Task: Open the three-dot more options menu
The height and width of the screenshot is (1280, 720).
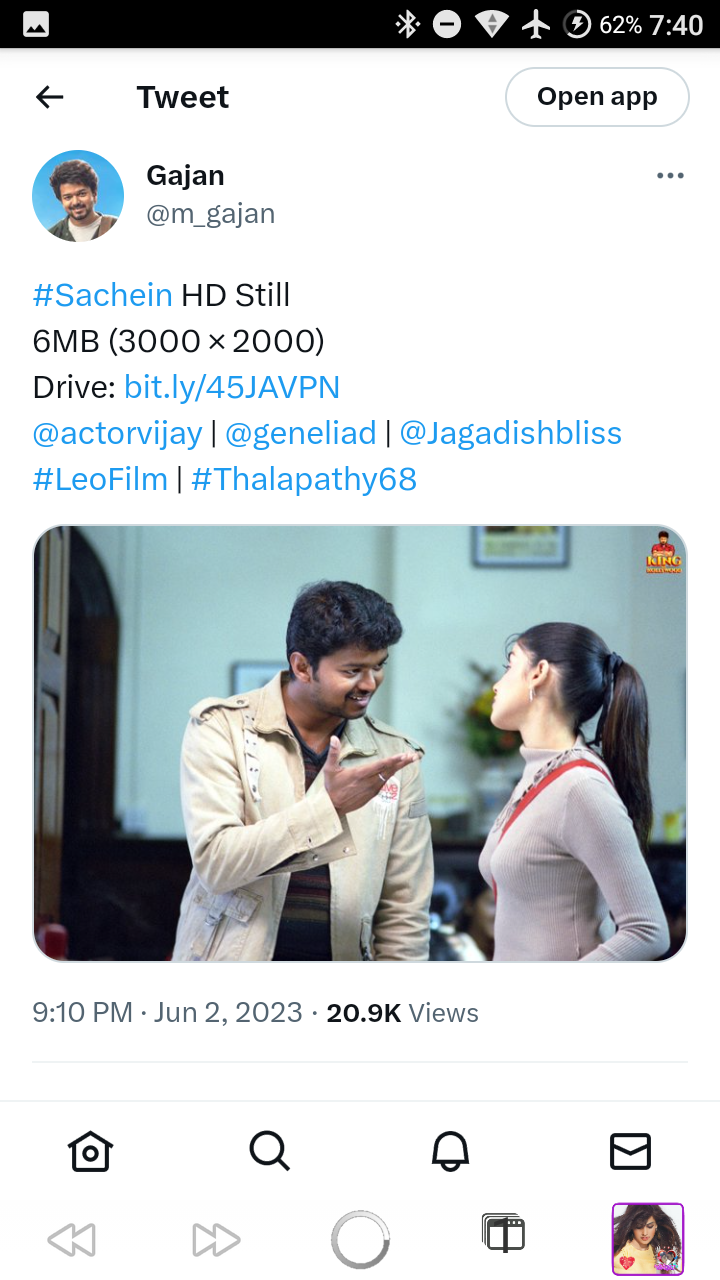Action: coord(670,176)
